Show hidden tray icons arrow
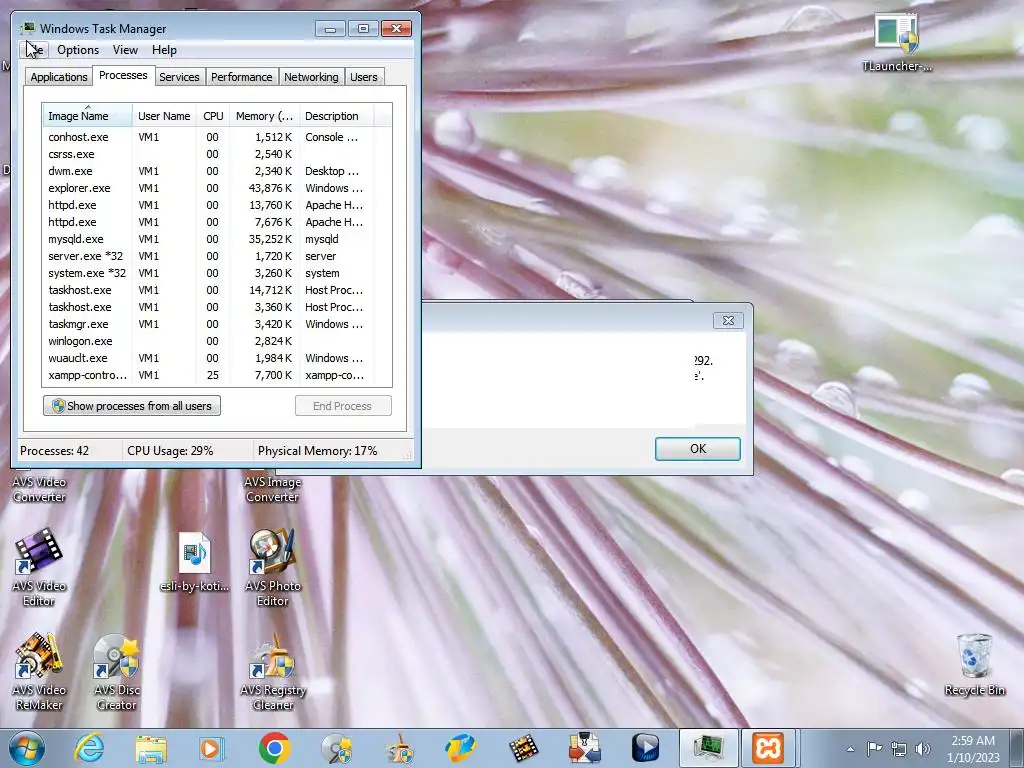Viewport: 1024px width, 768px height. (x=850, y=749)
